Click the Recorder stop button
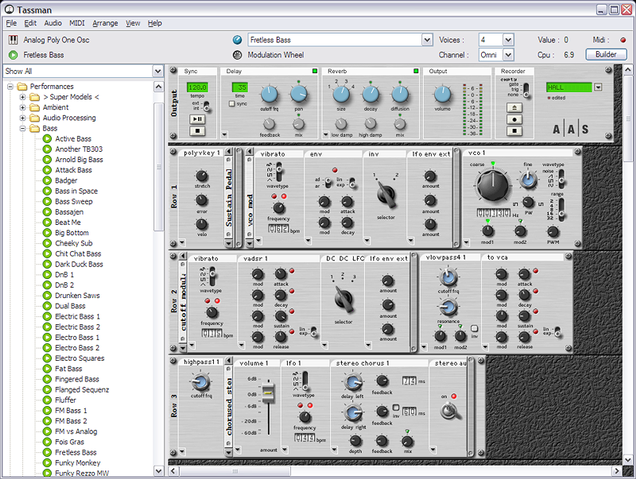Image resolution: width=636 pixels, height=479 pixels. tap(514, 131)
